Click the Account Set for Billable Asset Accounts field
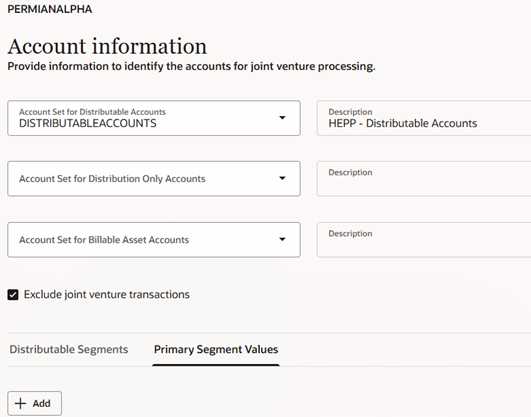Viewport: 531px width, 417px height. [154, 239]
